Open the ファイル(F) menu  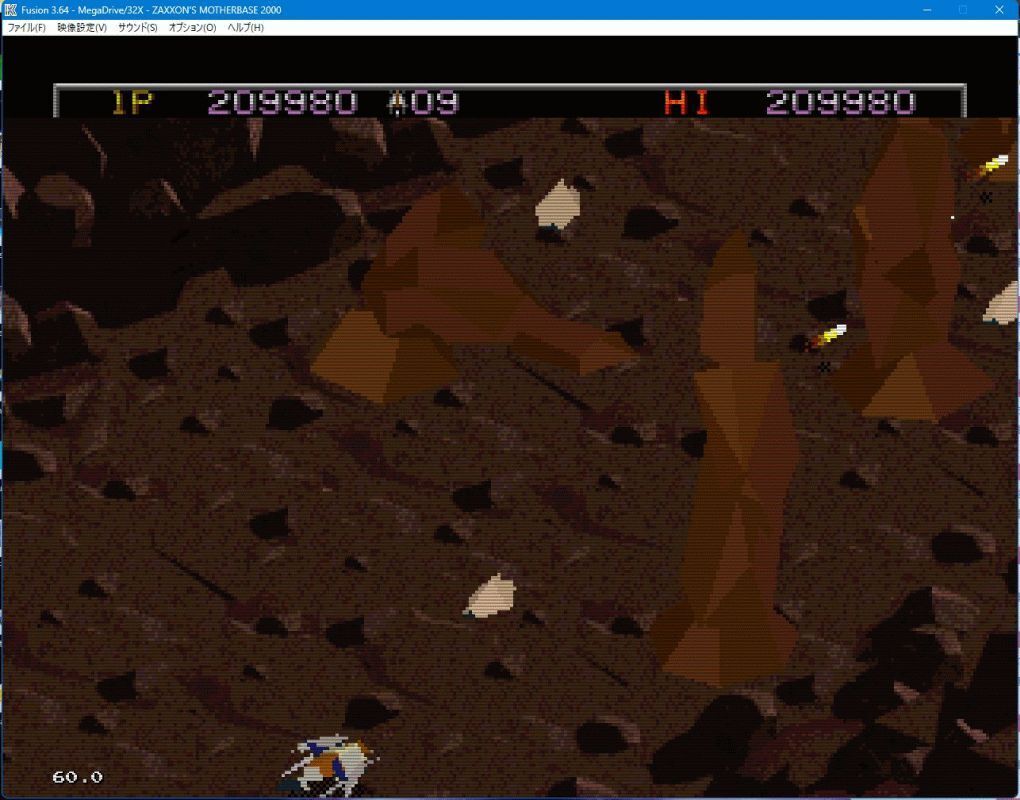pos(26,27)
